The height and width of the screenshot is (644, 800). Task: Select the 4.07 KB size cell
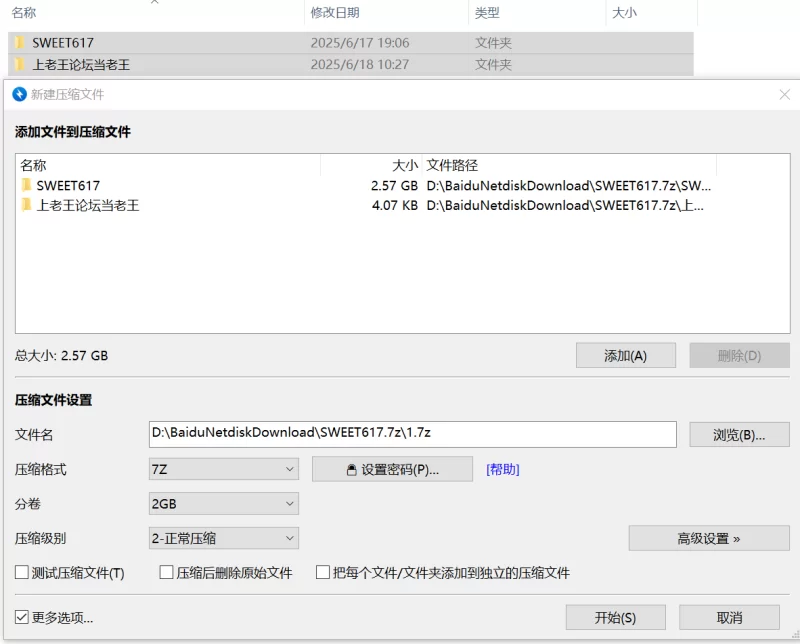(x=395, y=205)
